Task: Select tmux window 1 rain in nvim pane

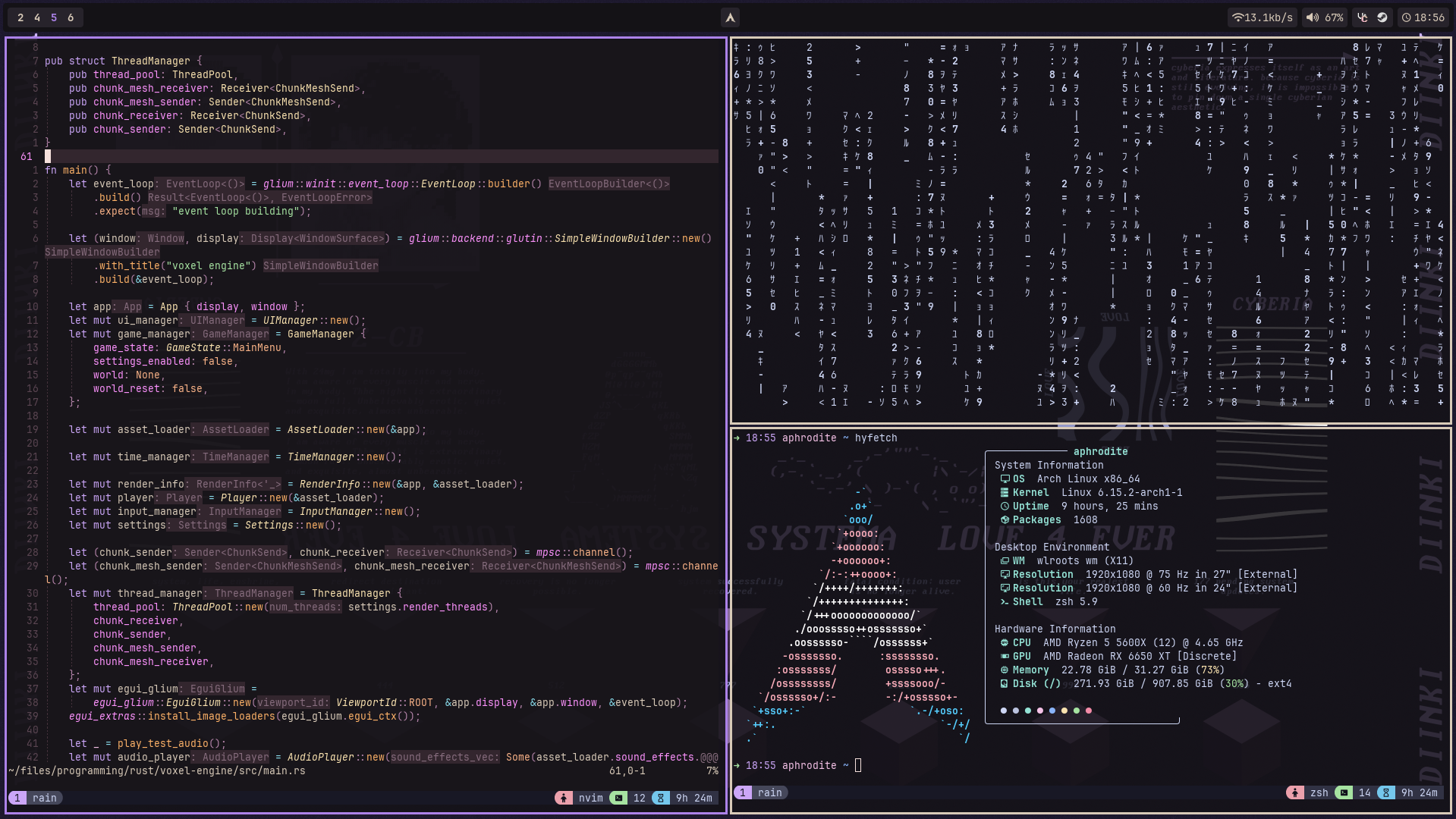Action: coord(36,798)
